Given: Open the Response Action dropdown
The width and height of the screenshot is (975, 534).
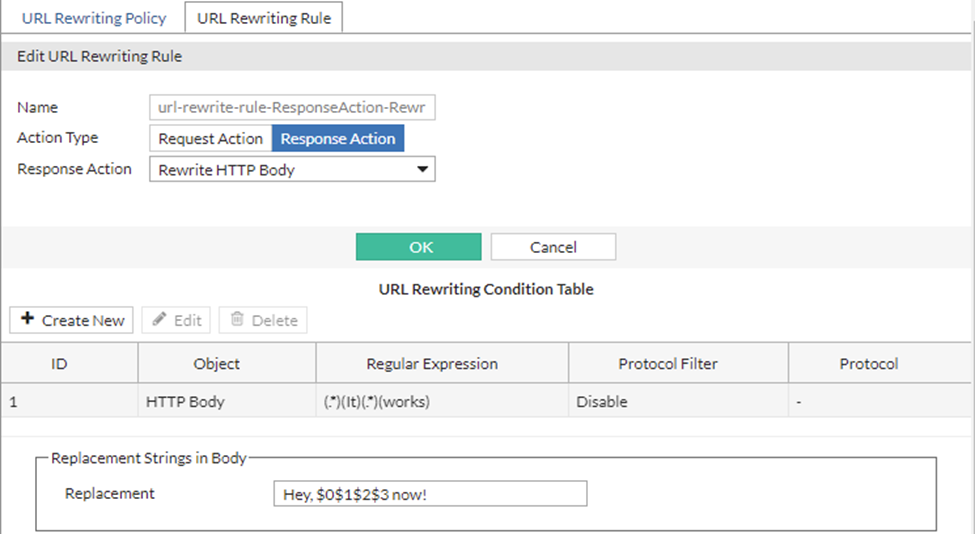Looking at the screenshot, I should (x=292, y=170).
